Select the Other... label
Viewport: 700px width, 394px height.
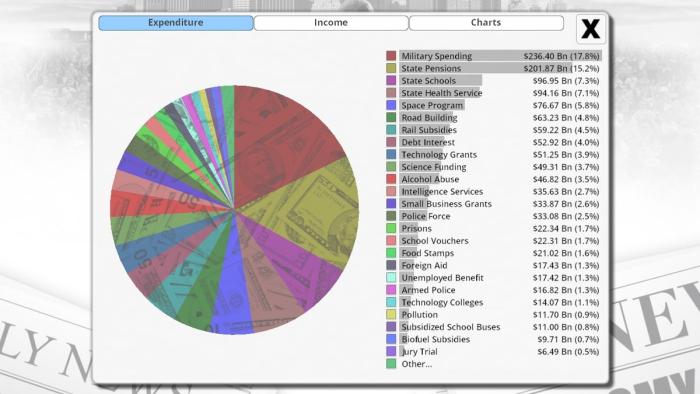(x=417, y=364)
